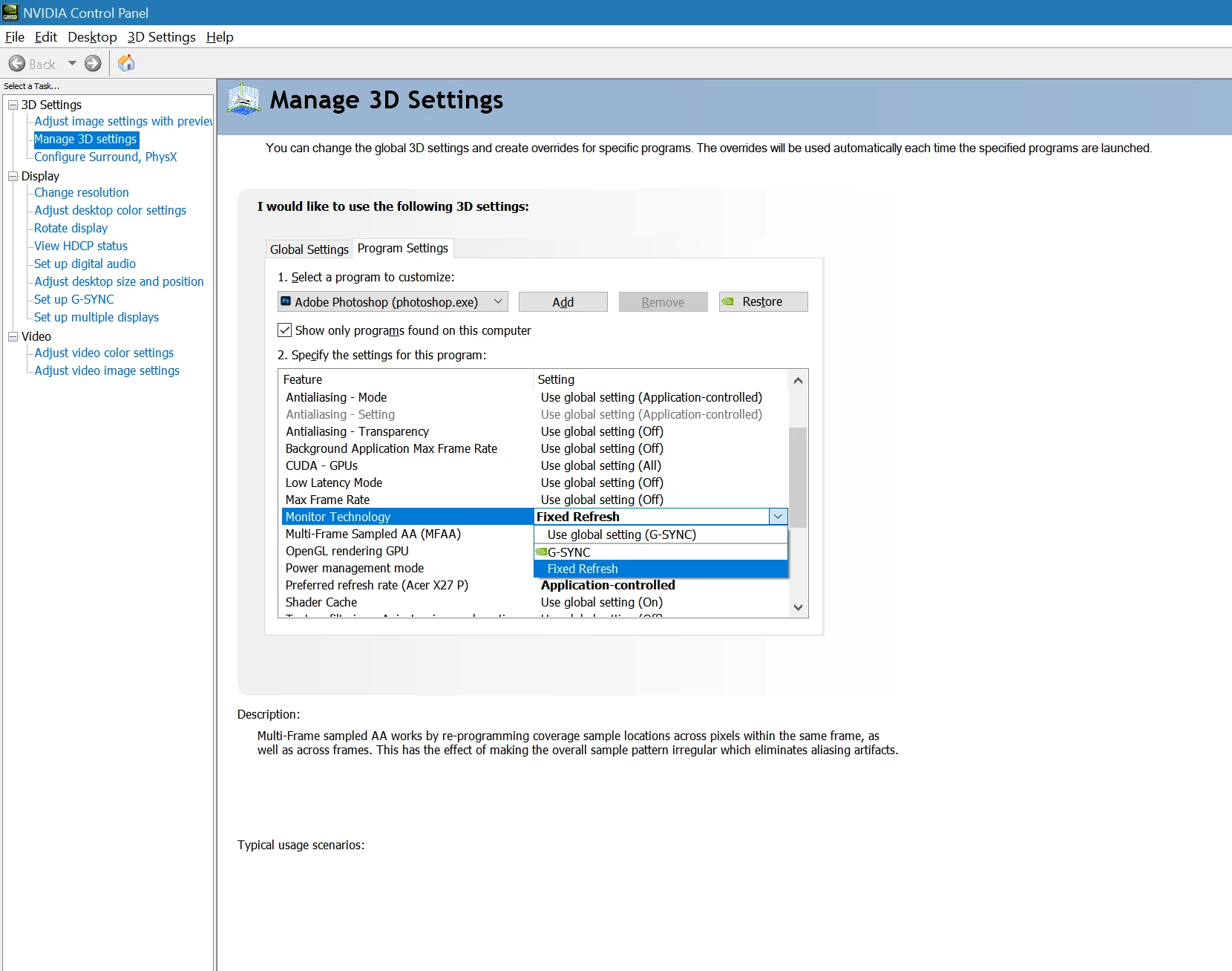
Task: Click CUDA - GPUs setting value (All)
Action: click(601, 465)
